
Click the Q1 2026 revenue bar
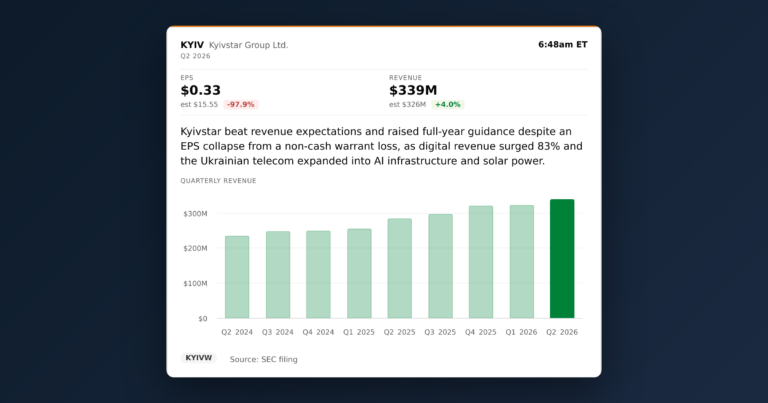tap(522, 261)
